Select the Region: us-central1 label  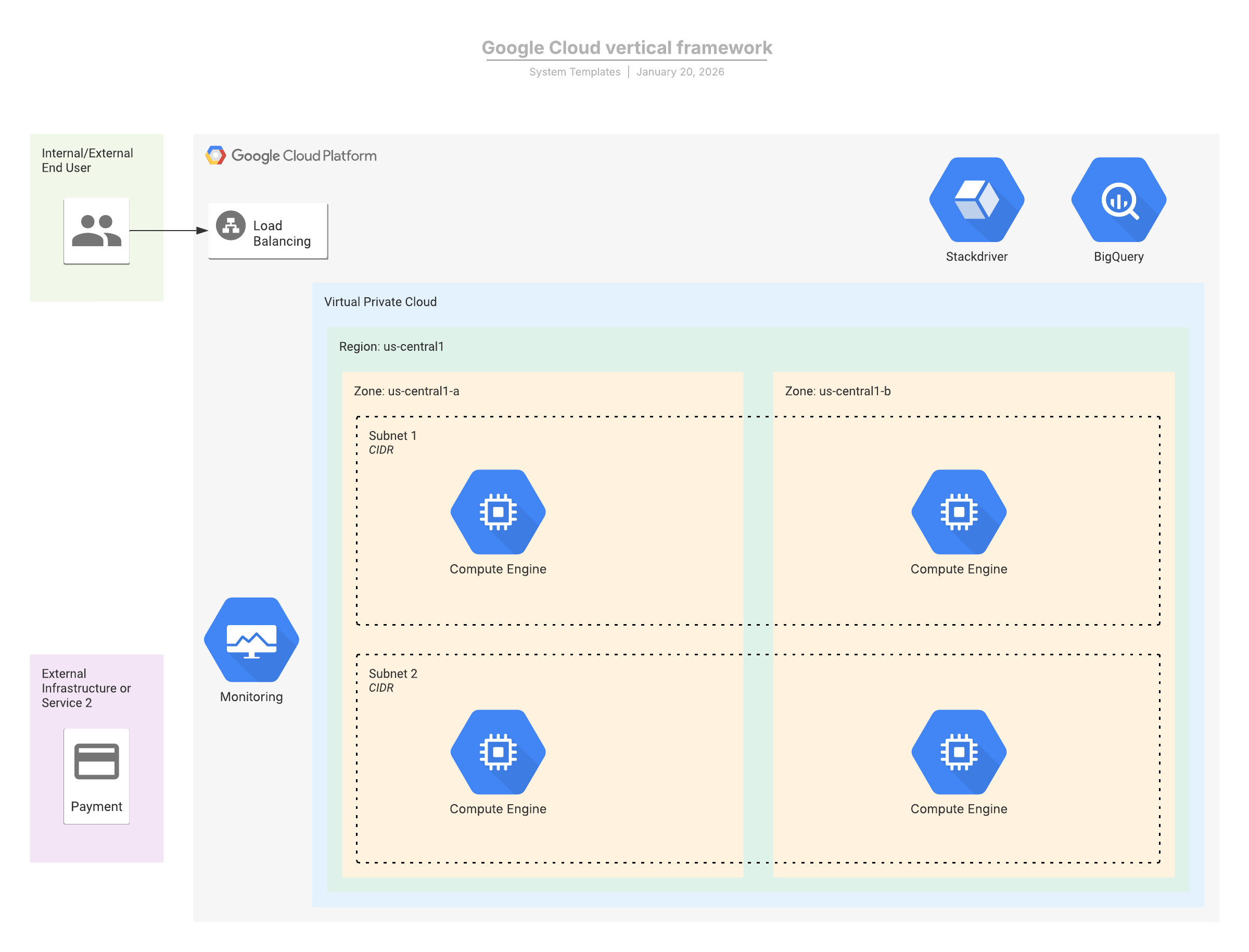pos(391,347)
